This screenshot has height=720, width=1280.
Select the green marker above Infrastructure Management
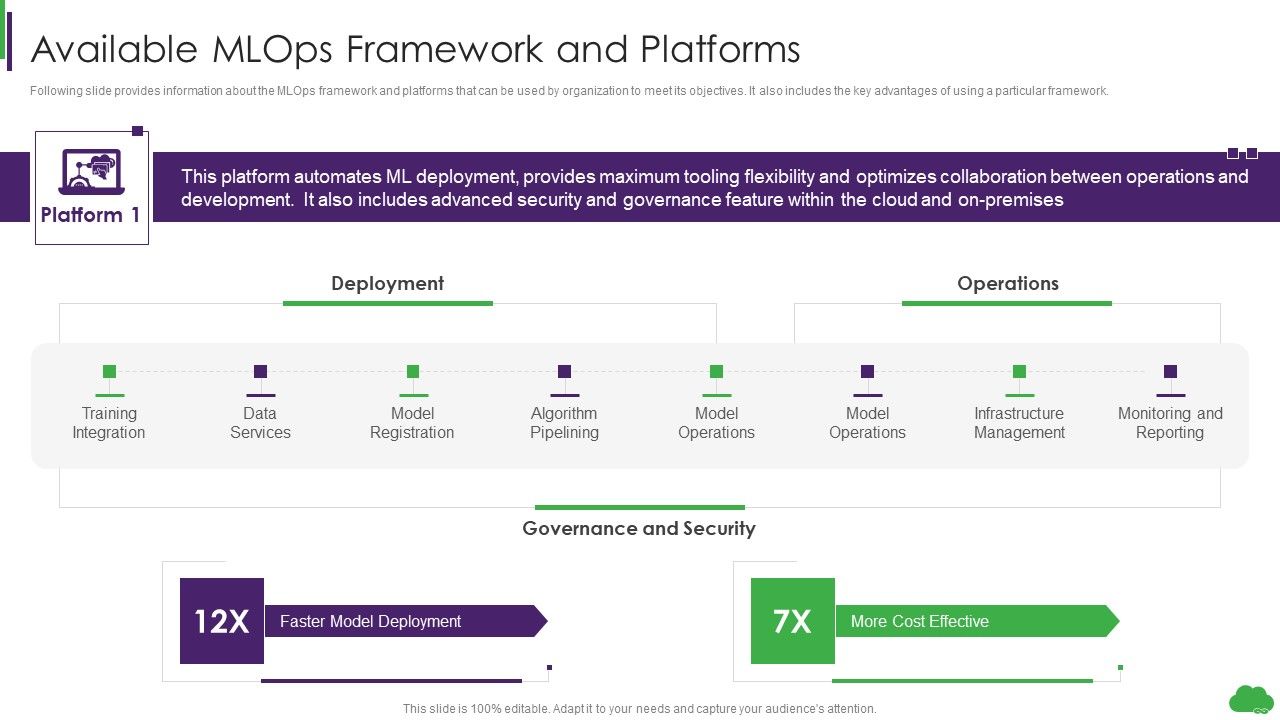[x=1019, y=372]
